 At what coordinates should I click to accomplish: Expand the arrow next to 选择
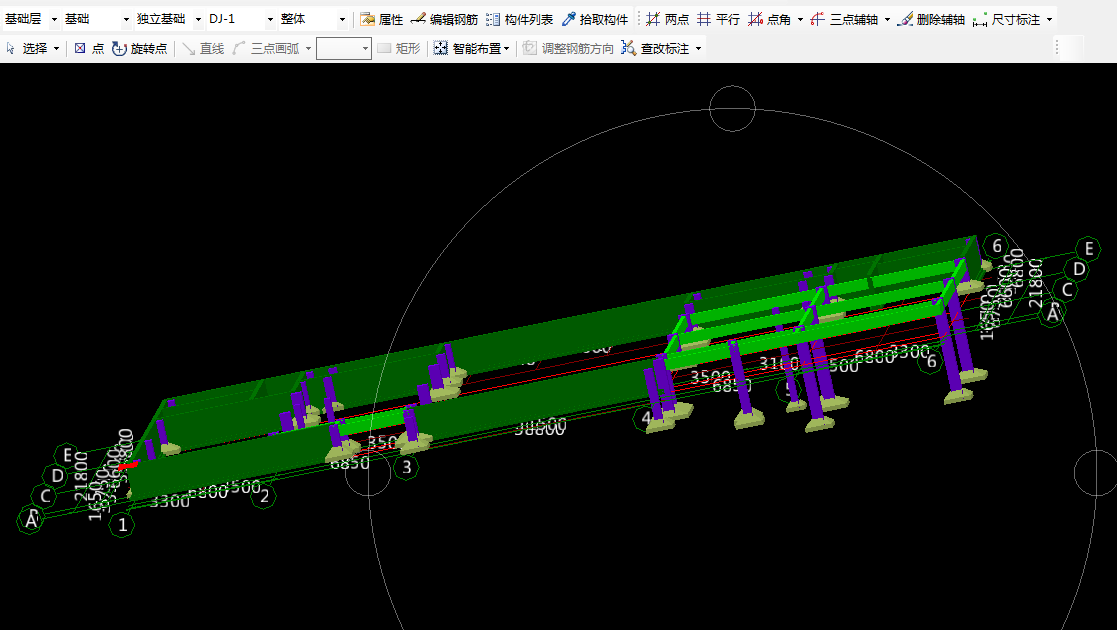point(56,49)
